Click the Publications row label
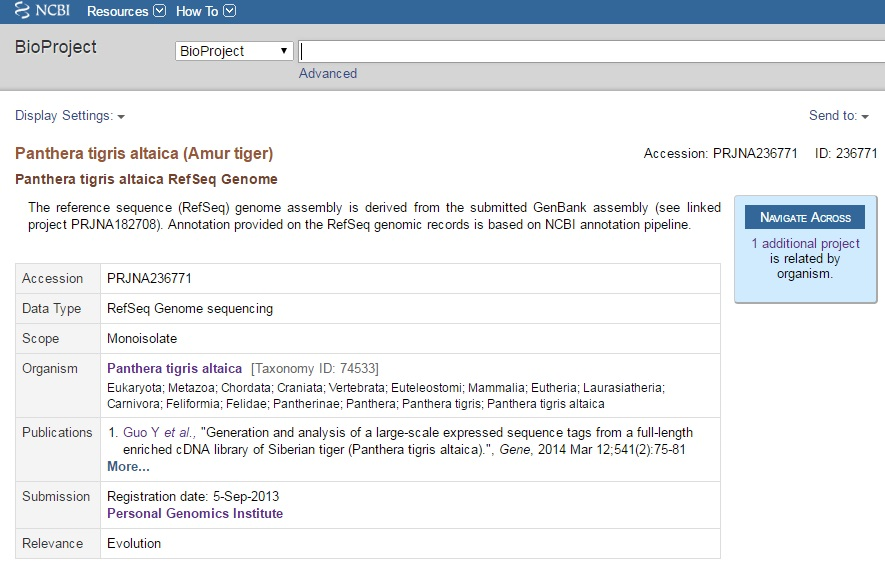885x570 pixels. (x=57, y=433)
